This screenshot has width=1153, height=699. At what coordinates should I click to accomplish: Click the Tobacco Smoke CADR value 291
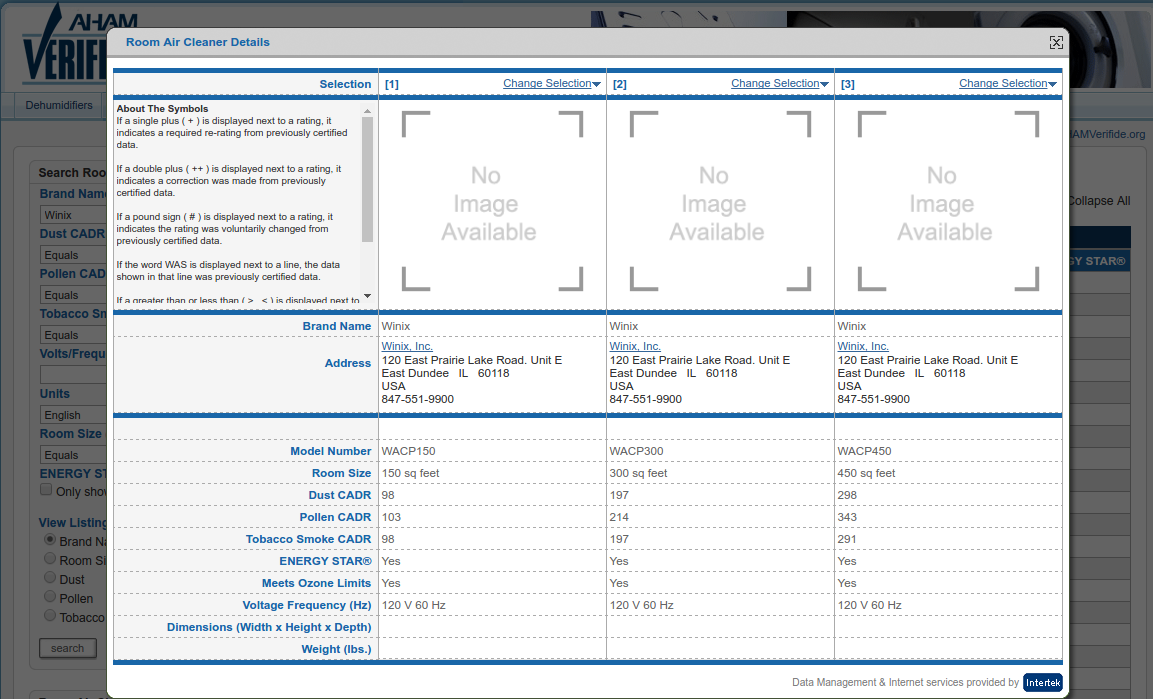click(x=847, y=540)
